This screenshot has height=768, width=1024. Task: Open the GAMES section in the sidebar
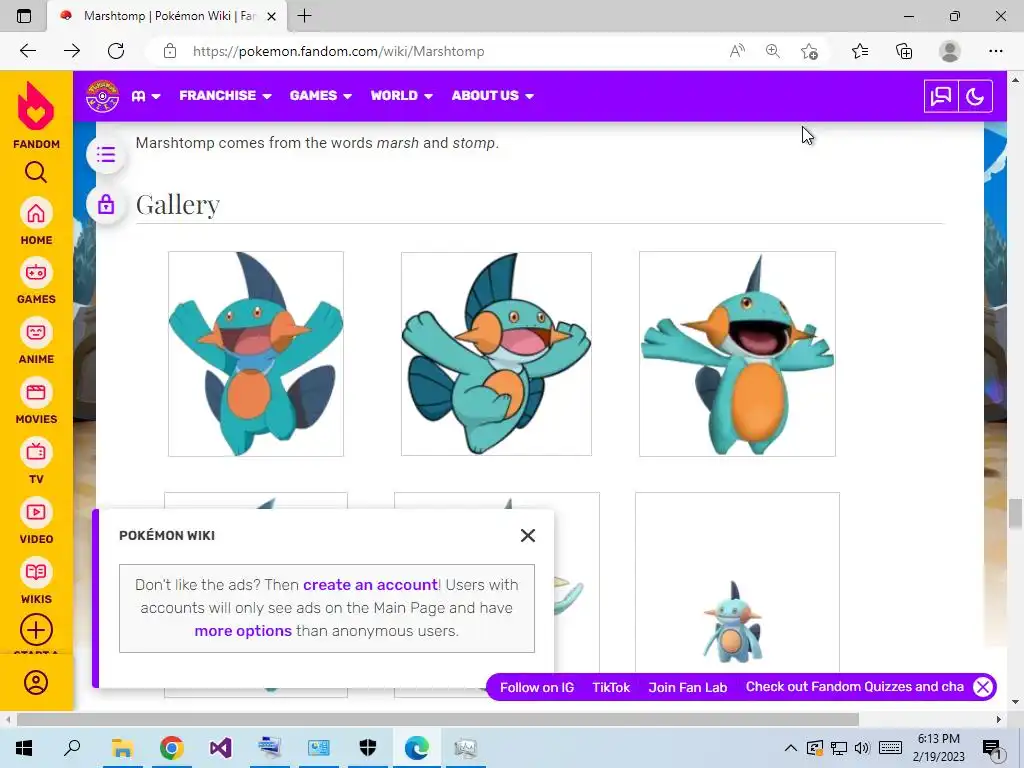[x=36, y=280]
